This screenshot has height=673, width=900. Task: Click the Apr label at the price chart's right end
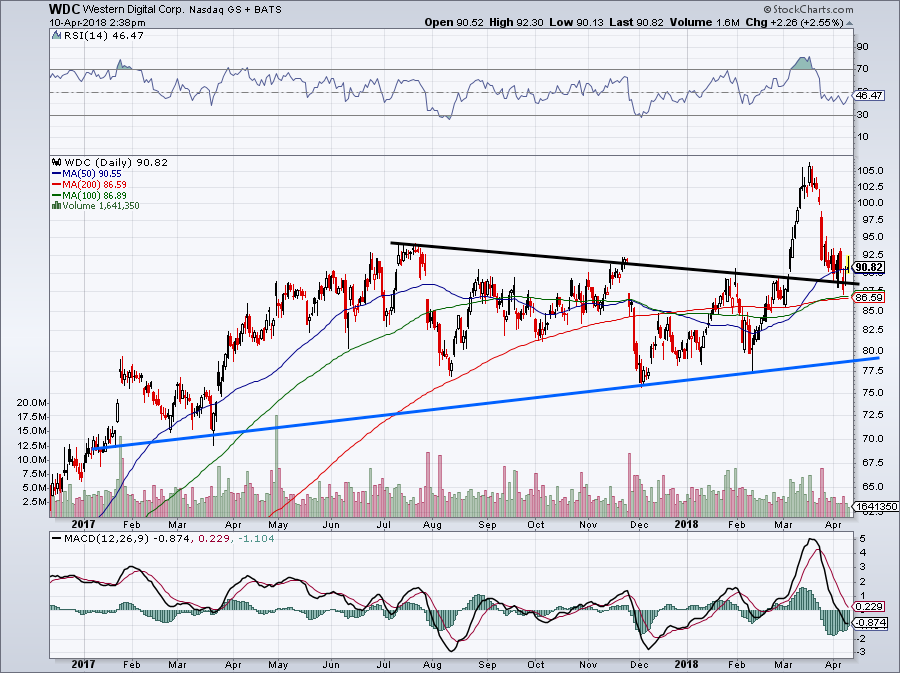pyautogui.click(x=833, y=525)
